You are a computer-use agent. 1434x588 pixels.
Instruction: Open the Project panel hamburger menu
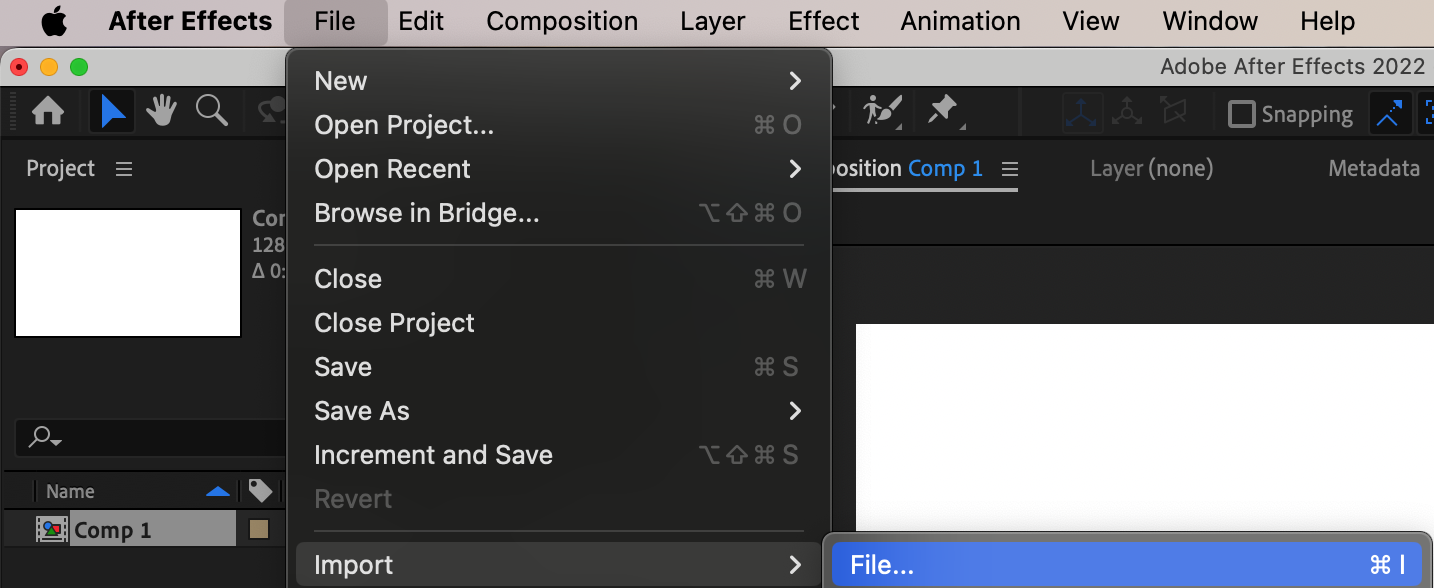coord(124,169)
